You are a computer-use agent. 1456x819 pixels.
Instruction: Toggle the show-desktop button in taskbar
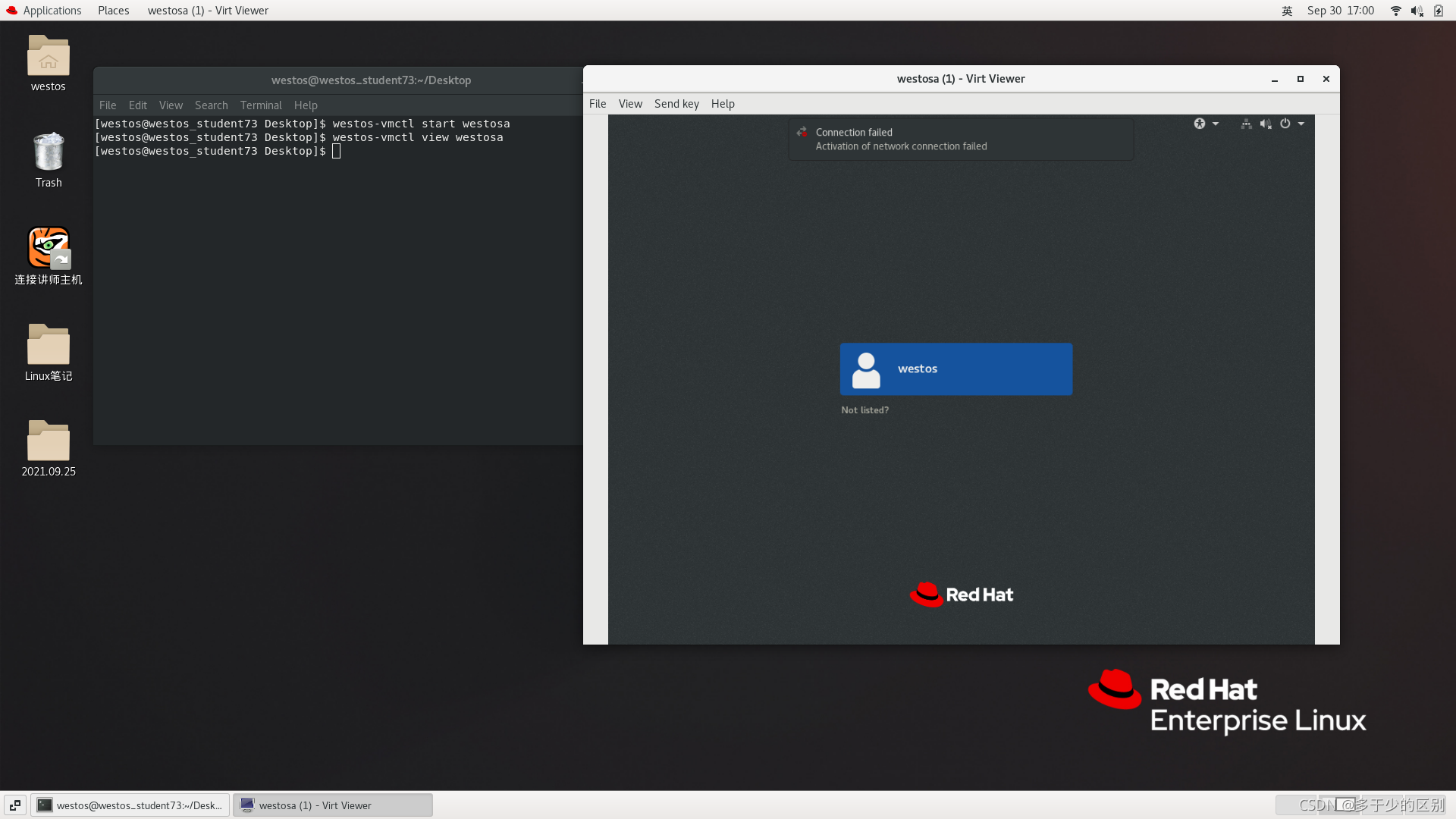[x=15, y=805]
